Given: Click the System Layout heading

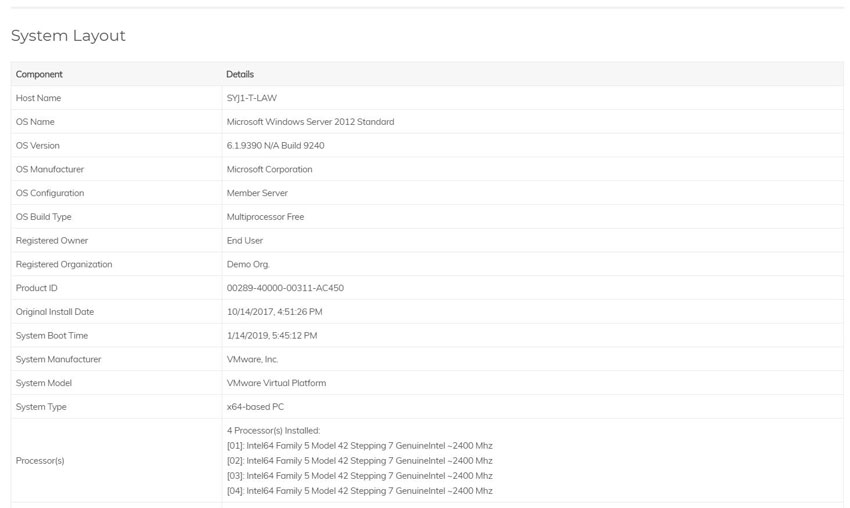Looking at the screenshot, I should click(x=68, y=36).
